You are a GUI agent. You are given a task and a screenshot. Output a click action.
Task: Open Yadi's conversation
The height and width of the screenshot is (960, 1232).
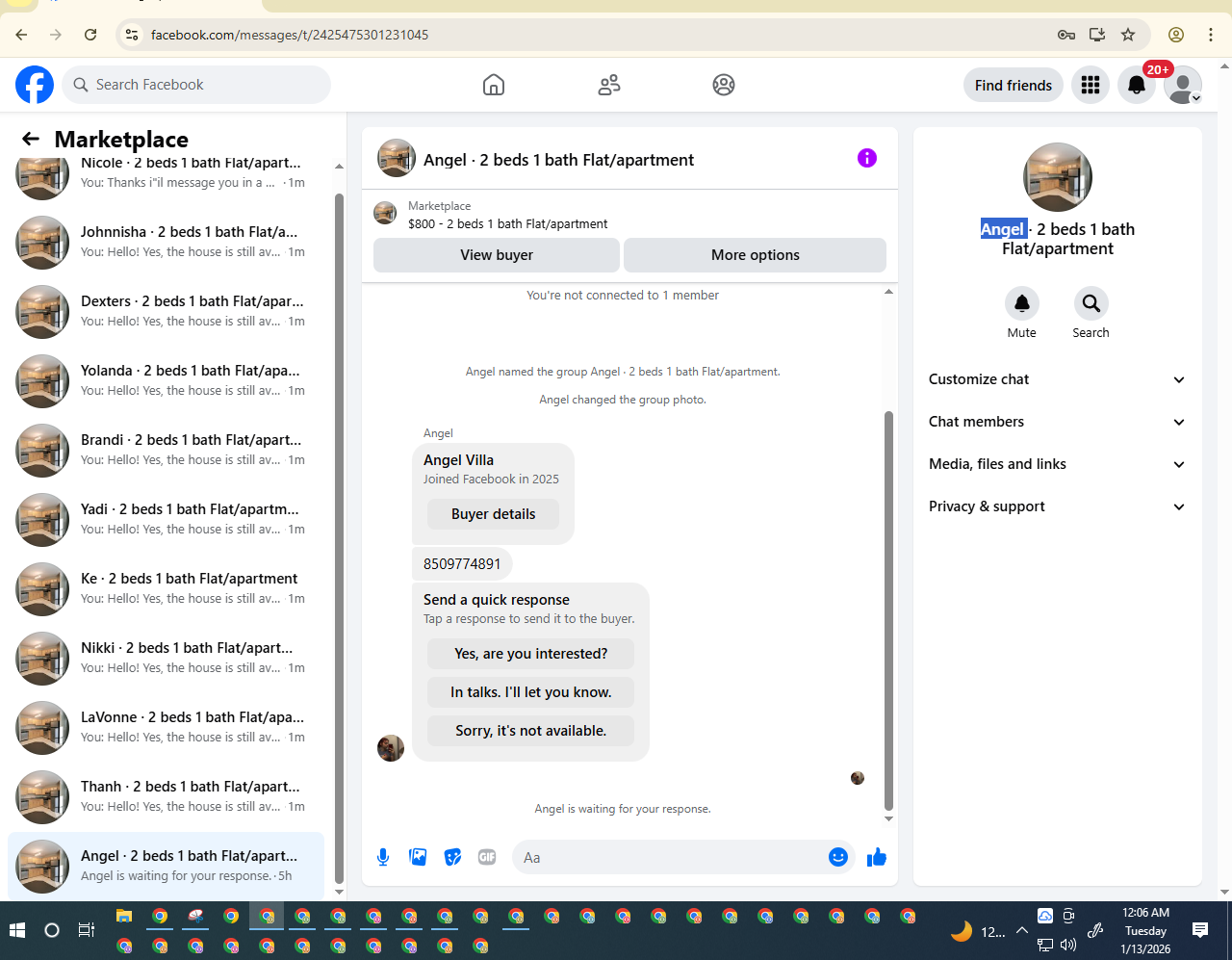pos(166,520)
